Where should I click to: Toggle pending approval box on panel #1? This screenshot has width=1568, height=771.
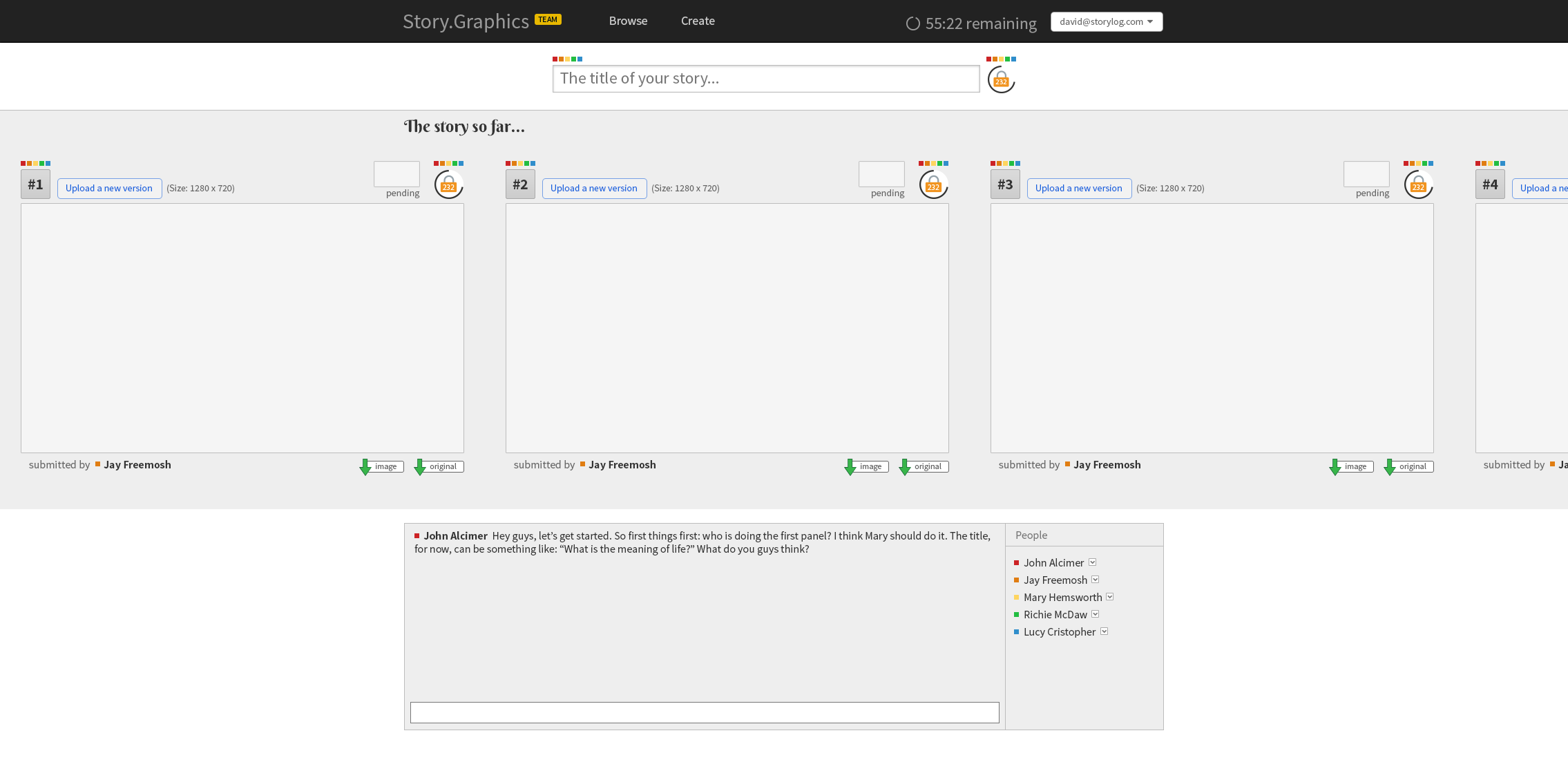pos(396,174)
